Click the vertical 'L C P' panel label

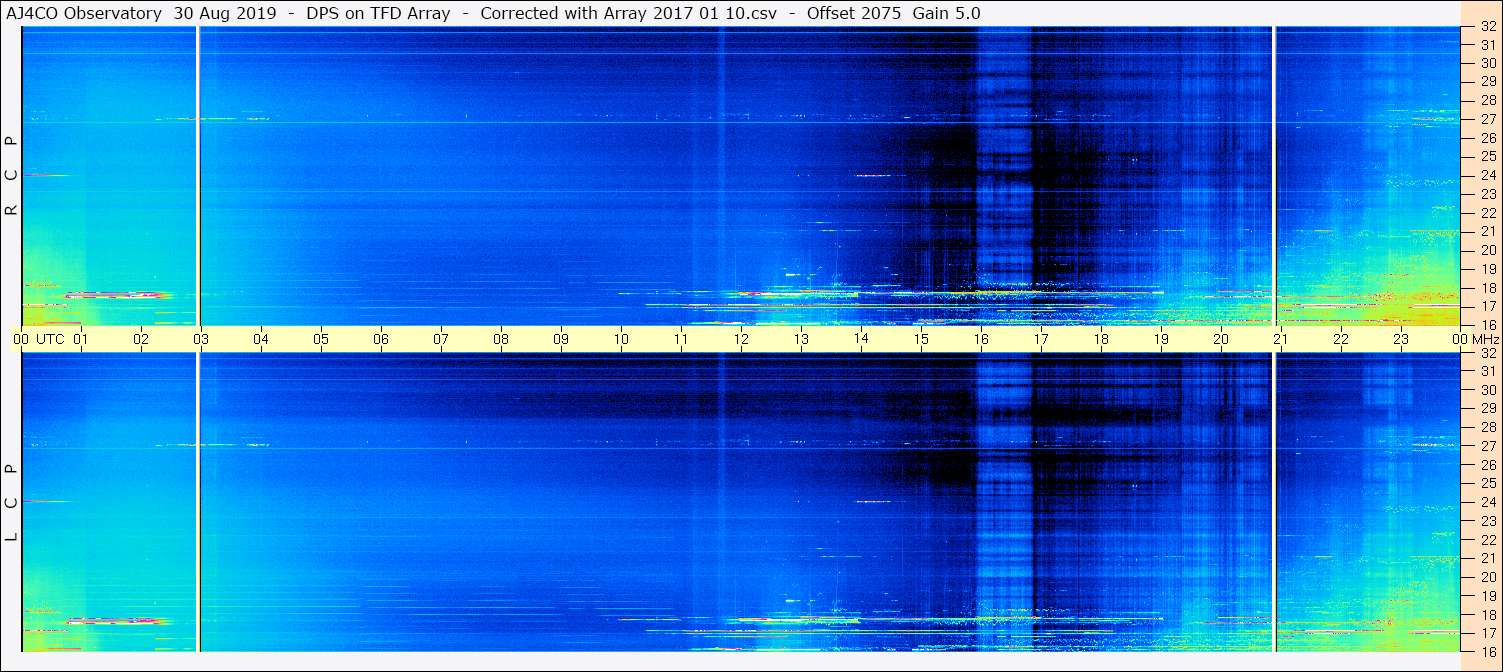(12, 503)
